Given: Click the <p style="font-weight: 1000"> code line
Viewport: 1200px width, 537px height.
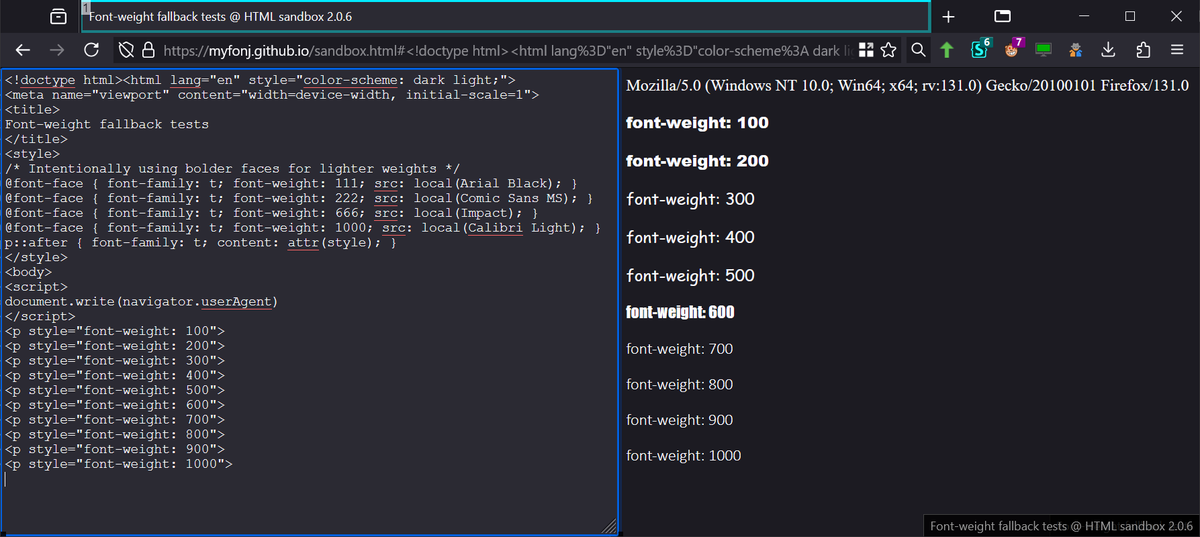Looking at the screenshot, I should pyautogui.click(x=119, y=464).
